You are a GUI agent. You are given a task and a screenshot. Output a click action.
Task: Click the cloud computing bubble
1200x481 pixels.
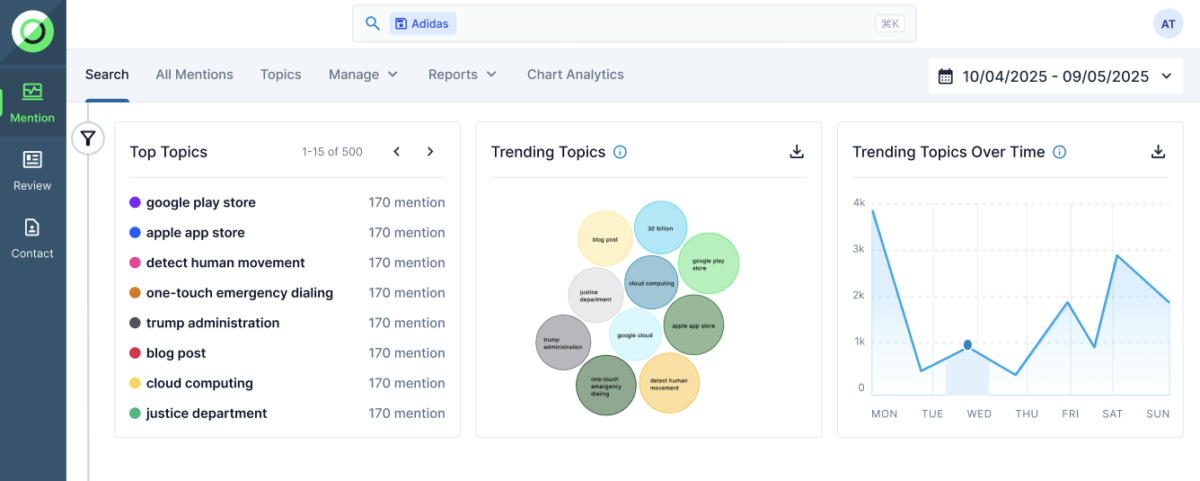pyautogui.click(x=651, y=282)
